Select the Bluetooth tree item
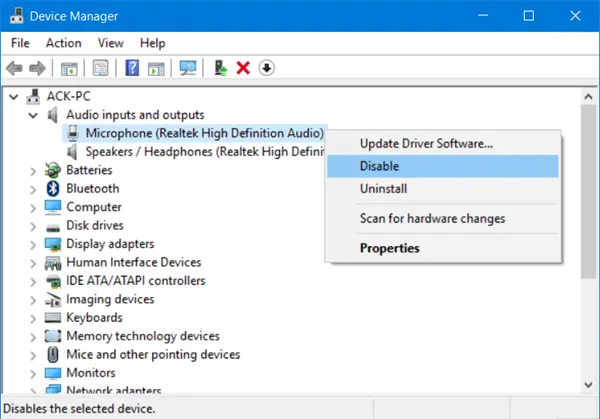Viewport: 600px width, 419px height. click(92, 188)
